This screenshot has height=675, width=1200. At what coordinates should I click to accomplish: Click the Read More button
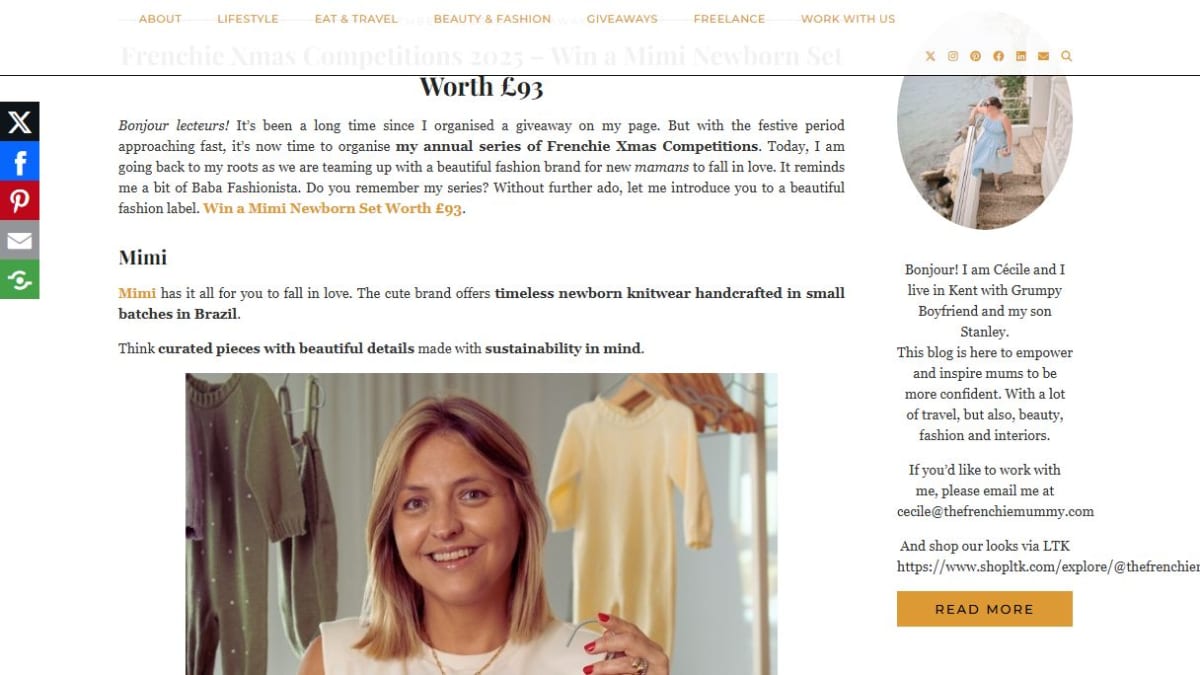[984, 609]
